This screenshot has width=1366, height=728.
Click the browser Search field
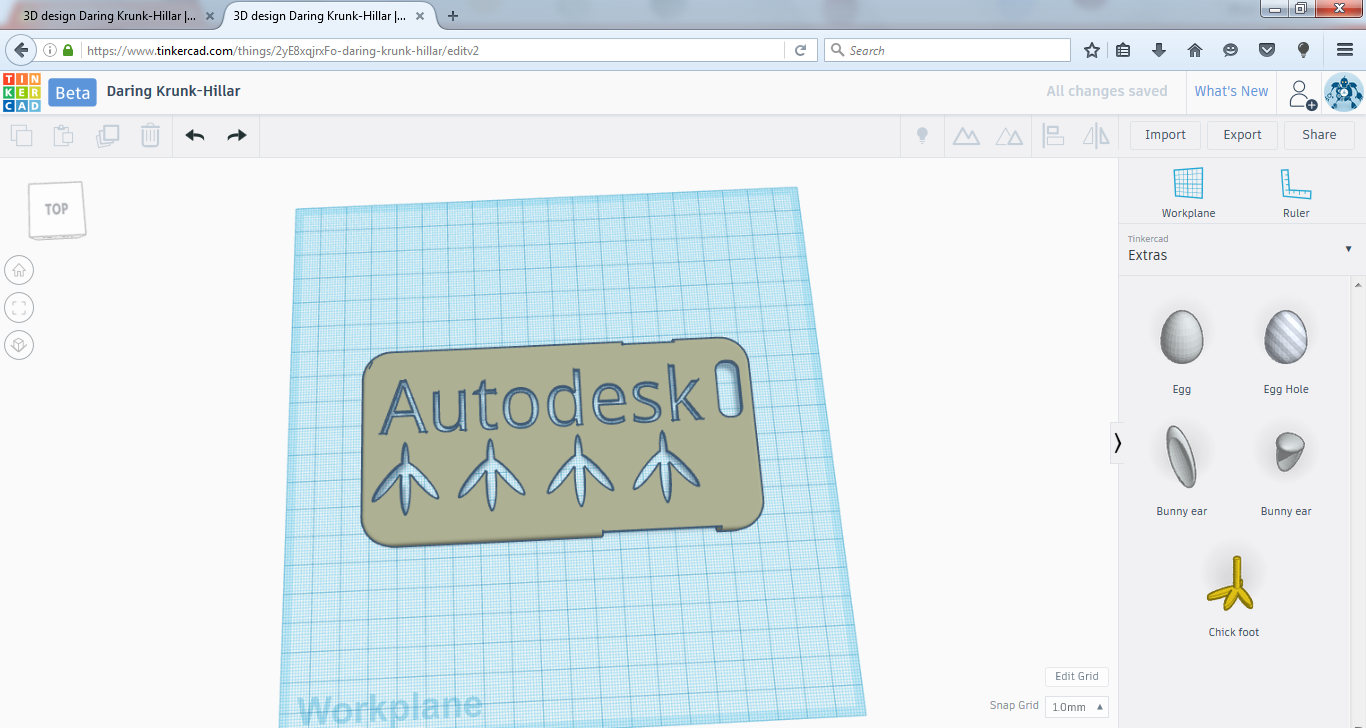[947, 50]
